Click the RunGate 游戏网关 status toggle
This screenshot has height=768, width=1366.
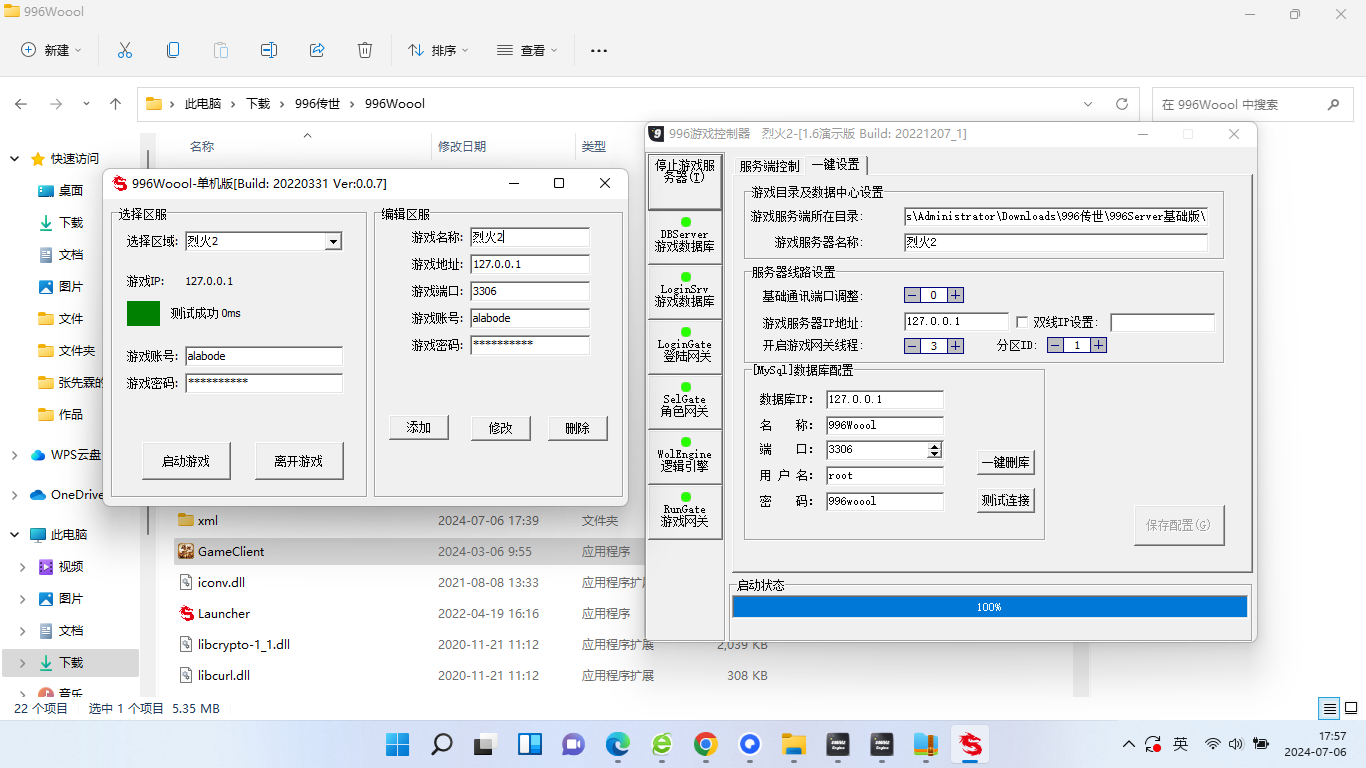tap(685, 513)
